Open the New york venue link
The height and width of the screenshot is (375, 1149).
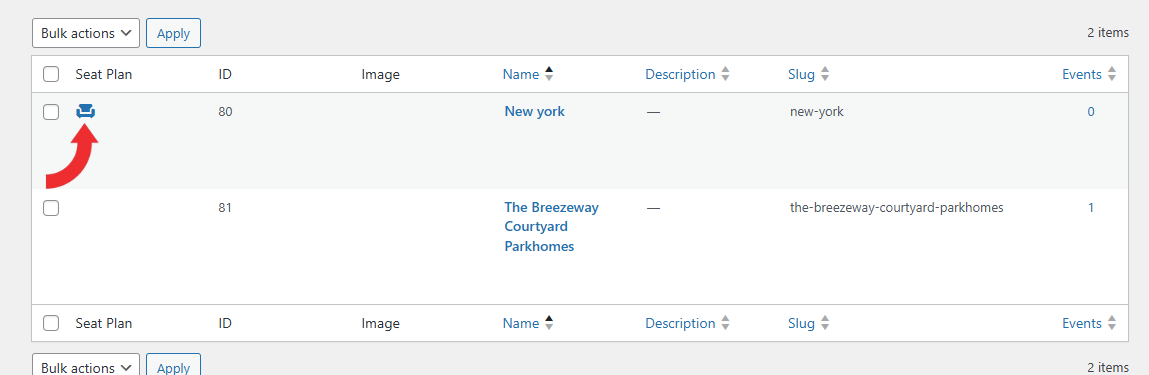(x=534, y=112)
